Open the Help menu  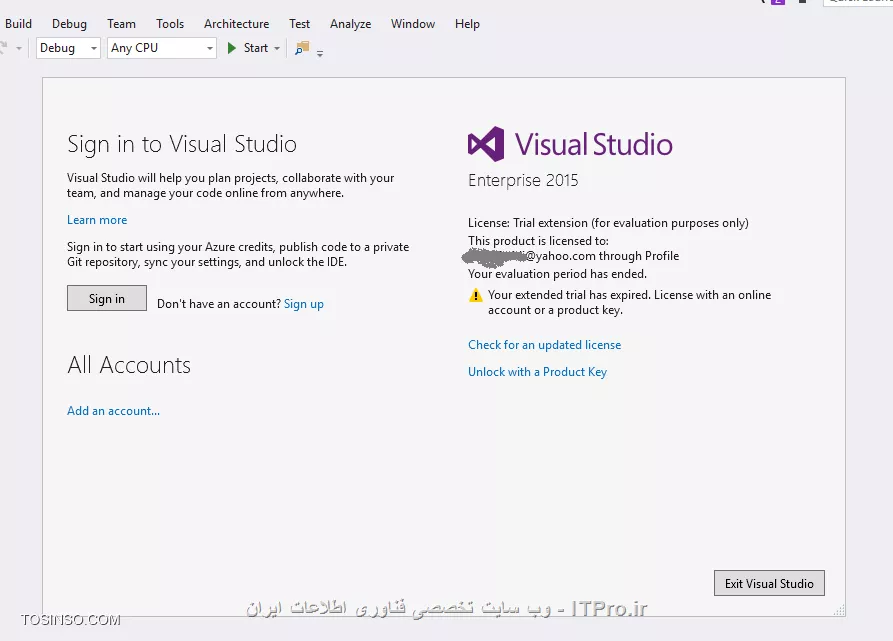467,24
